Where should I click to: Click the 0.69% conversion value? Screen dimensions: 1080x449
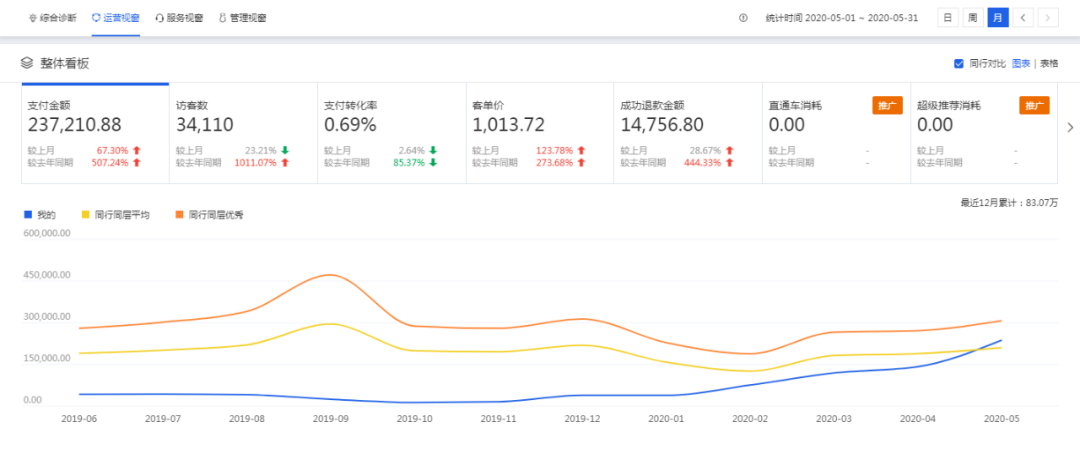pos(351,125)
